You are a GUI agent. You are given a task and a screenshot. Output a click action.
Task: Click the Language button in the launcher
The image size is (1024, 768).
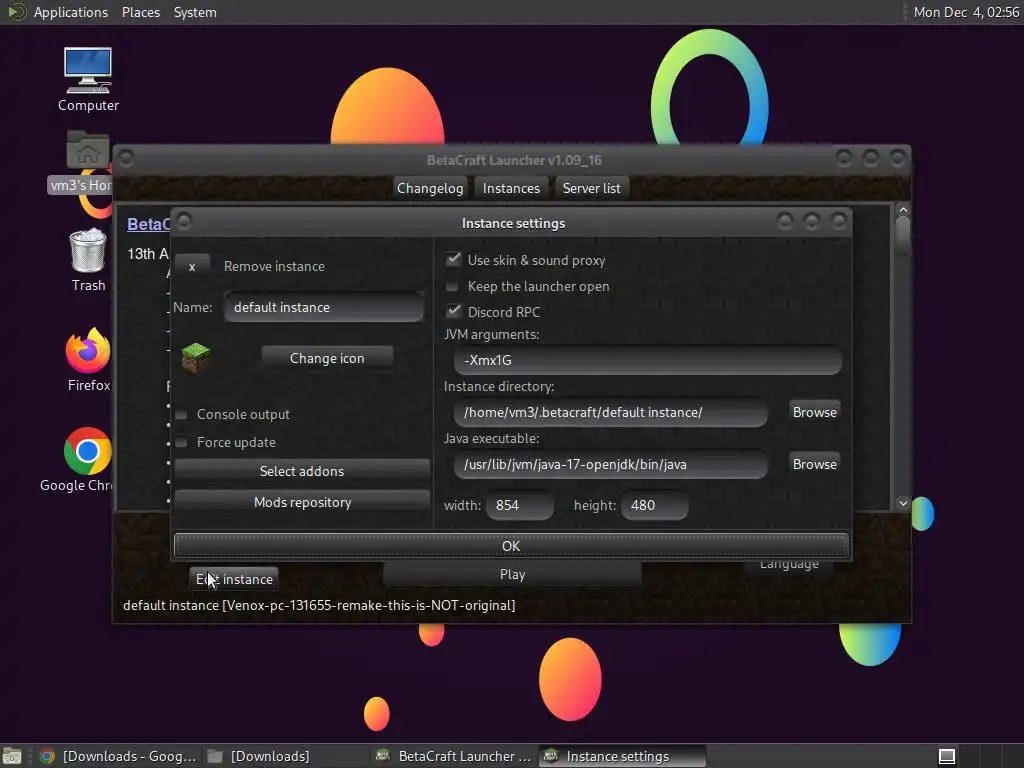point(789,564)
